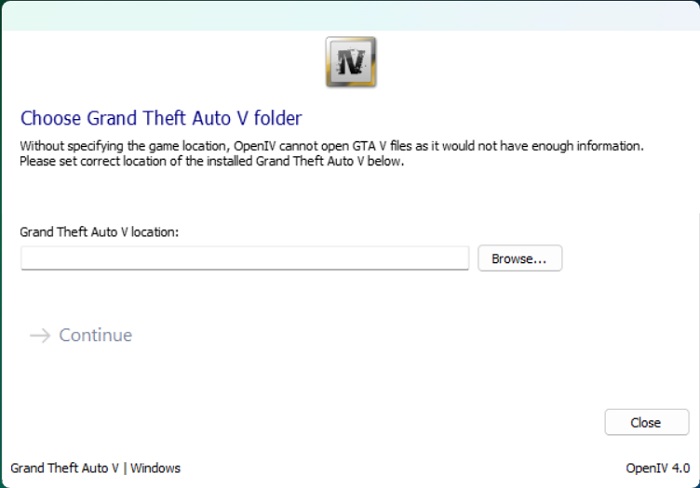Click the OpenIV logo icon
The image size is (700, 488).
click(x=351, y=62)
